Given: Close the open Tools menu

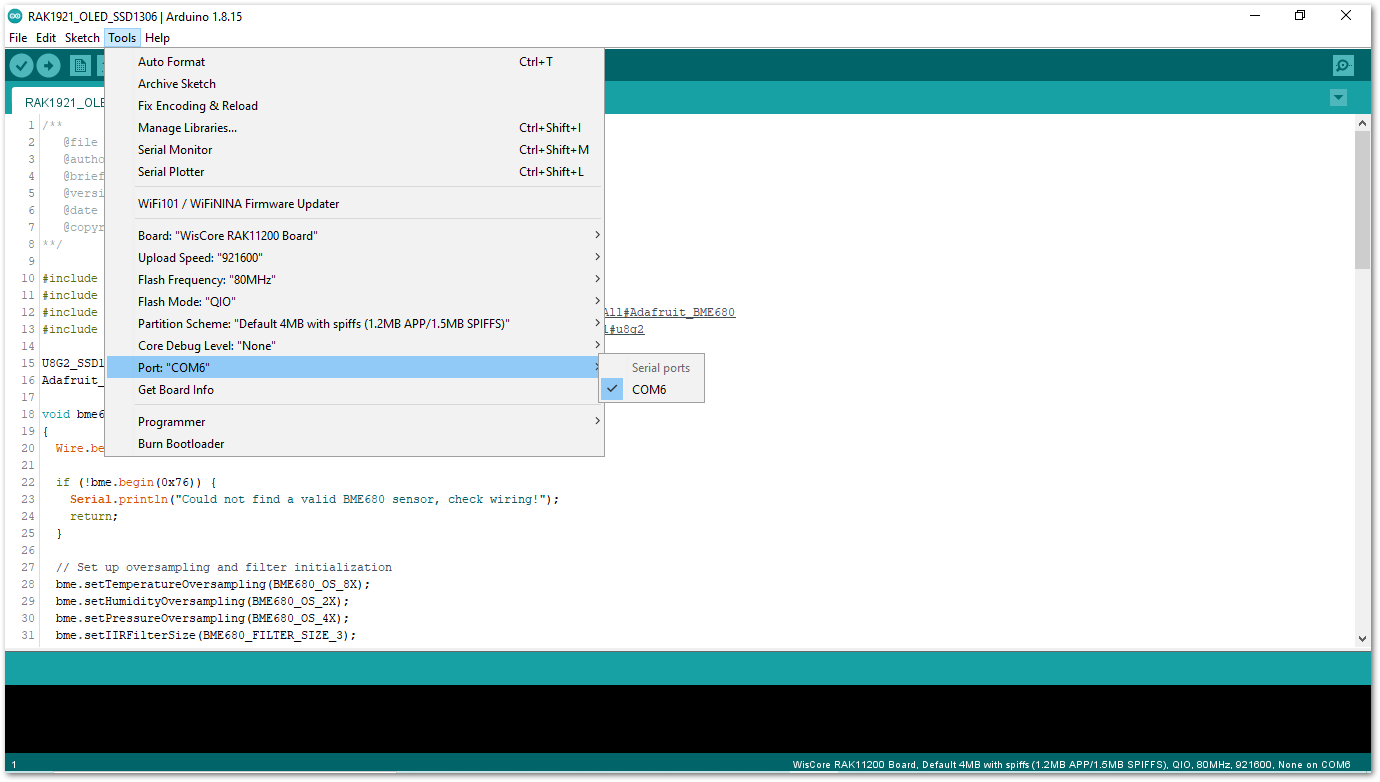Looking at the screenshot, I should pyautogui.click(x=122, y=38).
